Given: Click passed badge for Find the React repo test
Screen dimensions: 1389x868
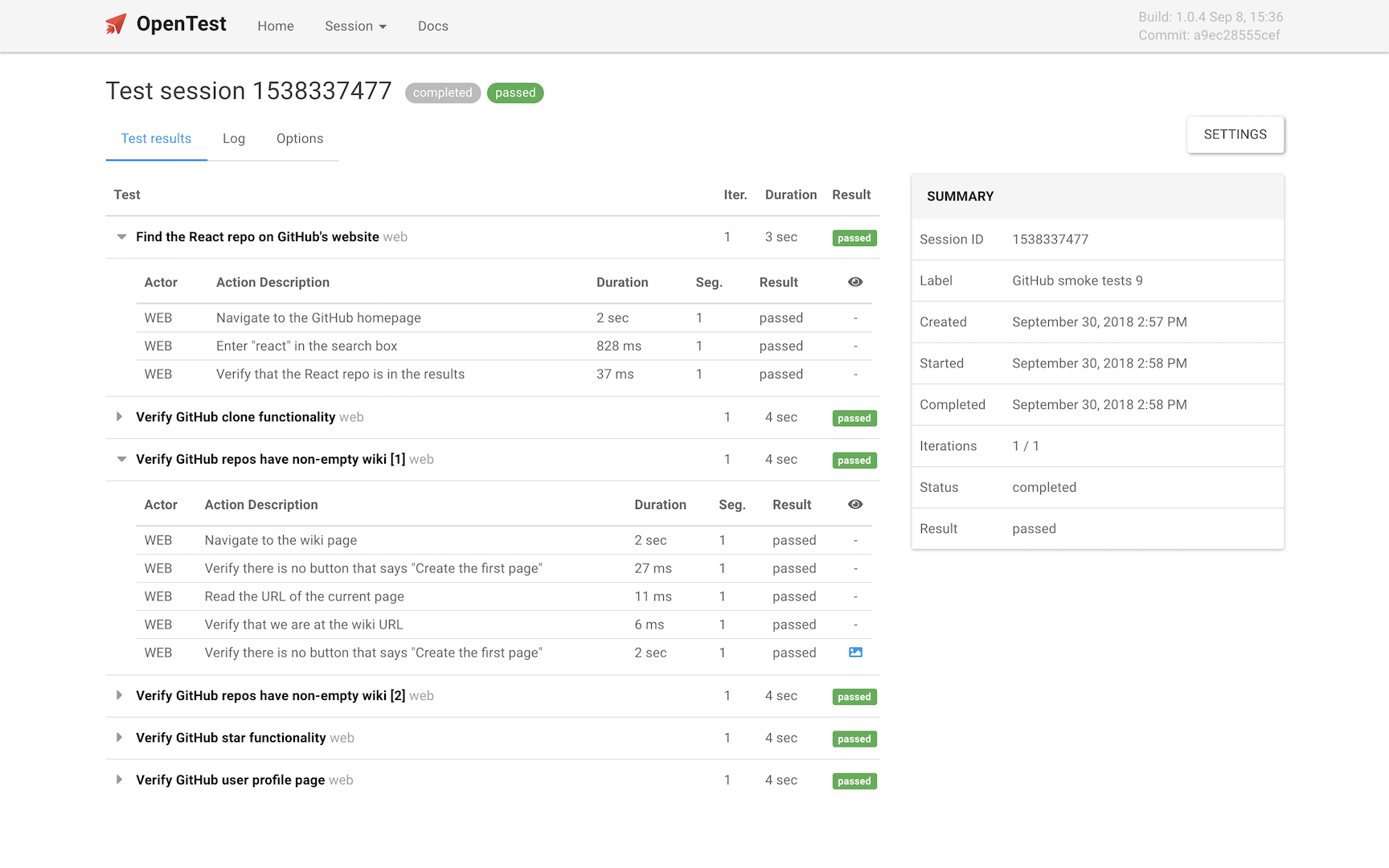Looking at the screenshot, I should (x=854, y=238).
